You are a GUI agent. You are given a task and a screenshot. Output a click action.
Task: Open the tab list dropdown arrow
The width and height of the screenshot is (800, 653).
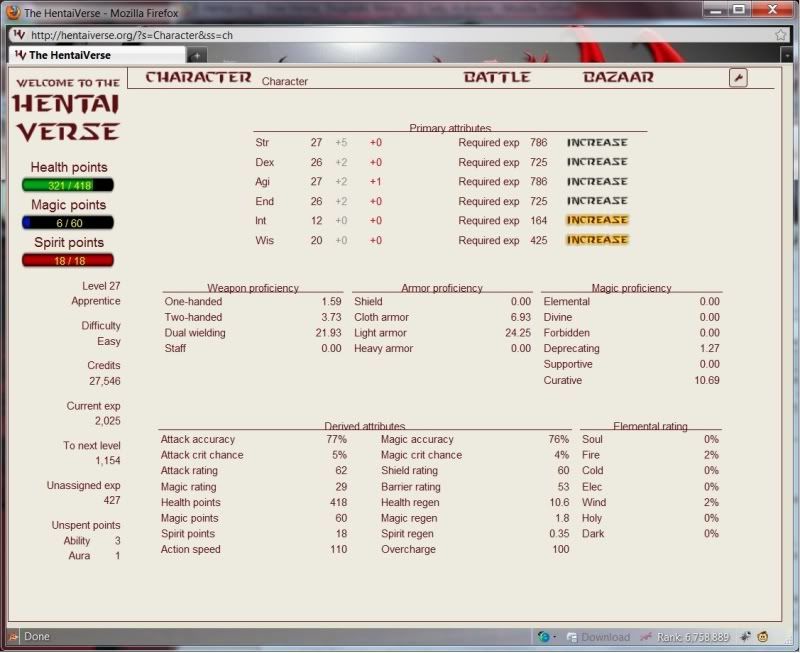(787, 55)
